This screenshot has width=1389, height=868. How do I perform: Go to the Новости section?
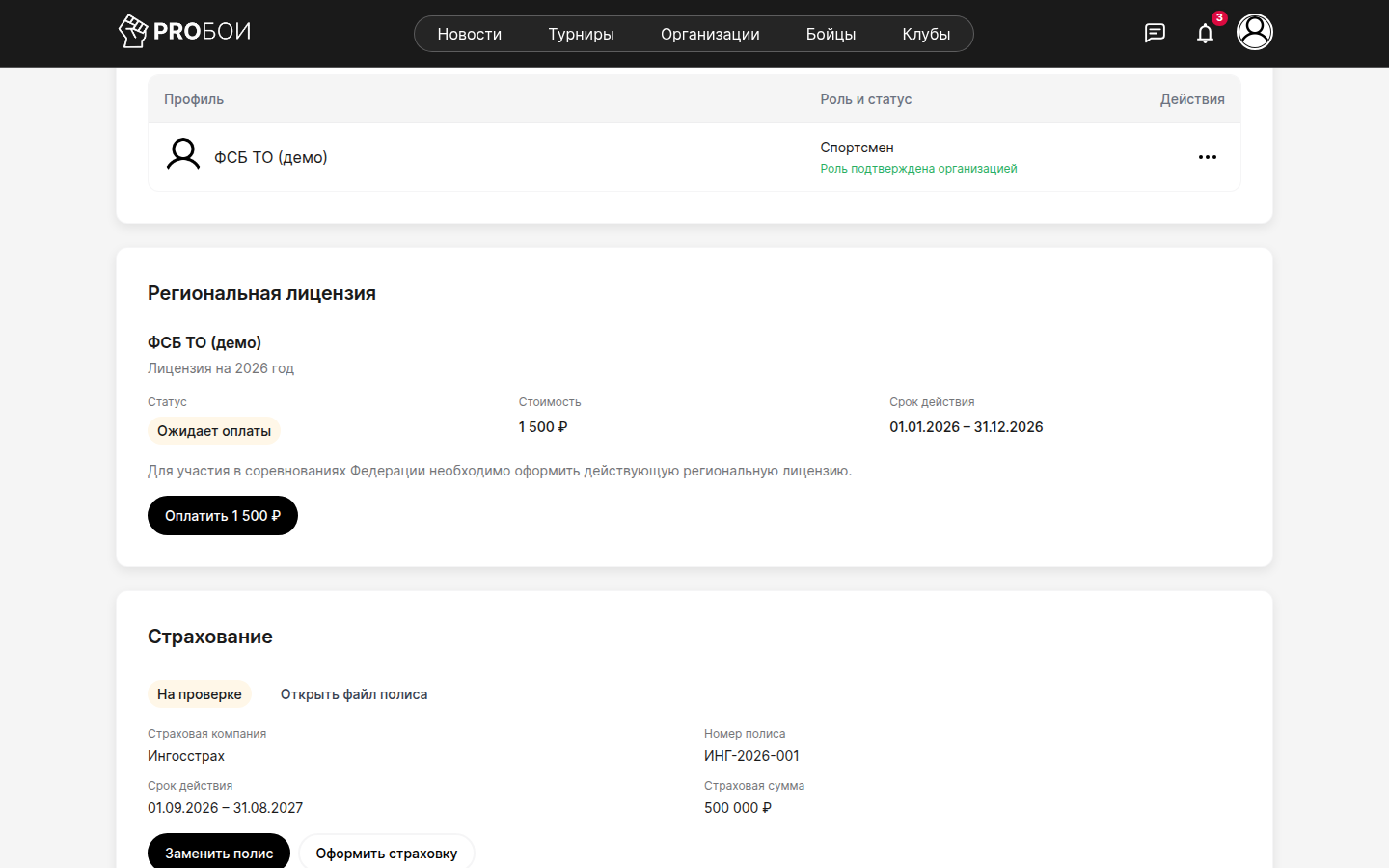[x=470, y=34]
